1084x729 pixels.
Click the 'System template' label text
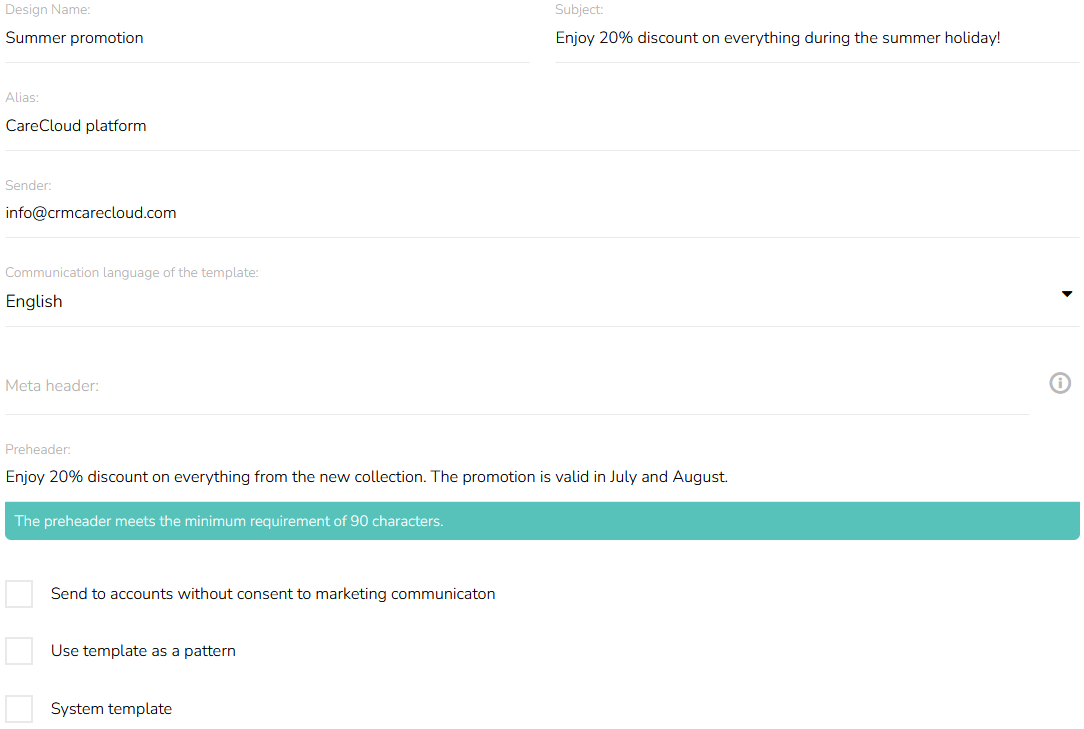(111, 709)
